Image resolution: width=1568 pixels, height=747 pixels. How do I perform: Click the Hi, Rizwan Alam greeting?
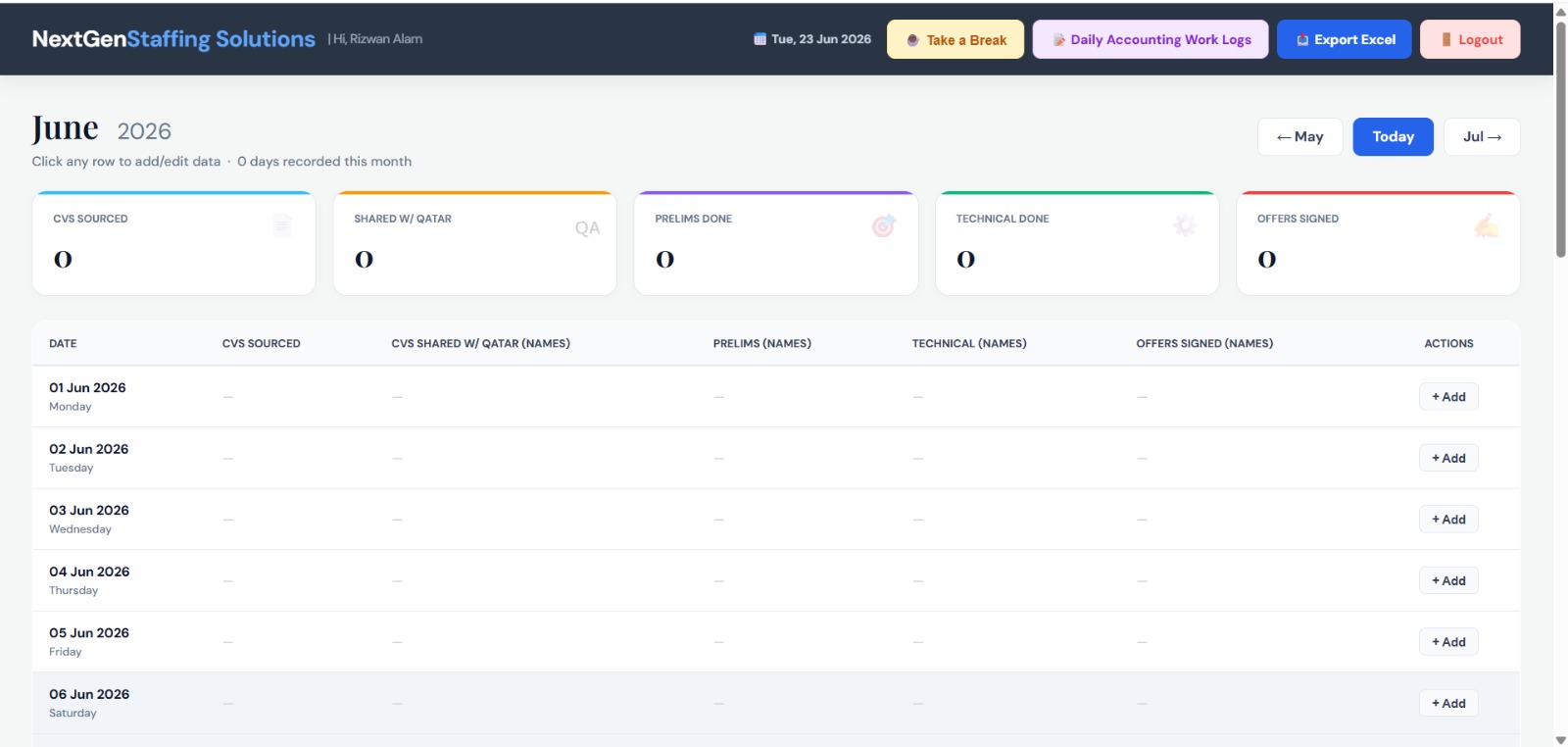(375, 39)
